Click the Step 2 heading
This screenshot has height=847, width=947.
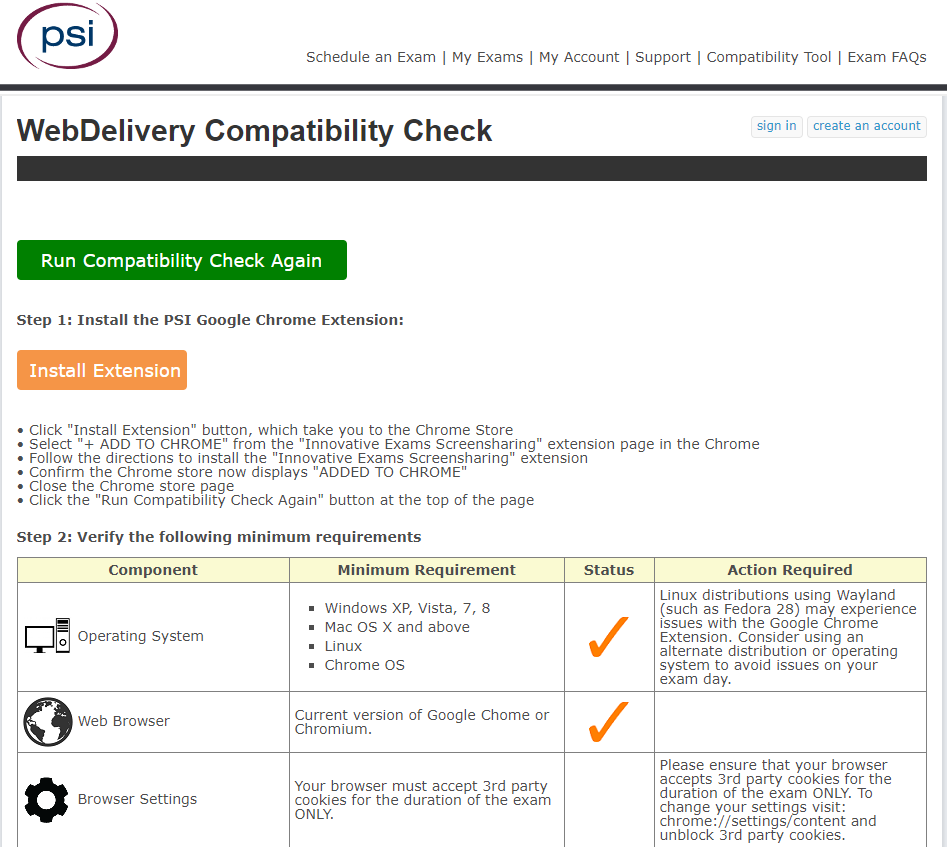(219, 537)
